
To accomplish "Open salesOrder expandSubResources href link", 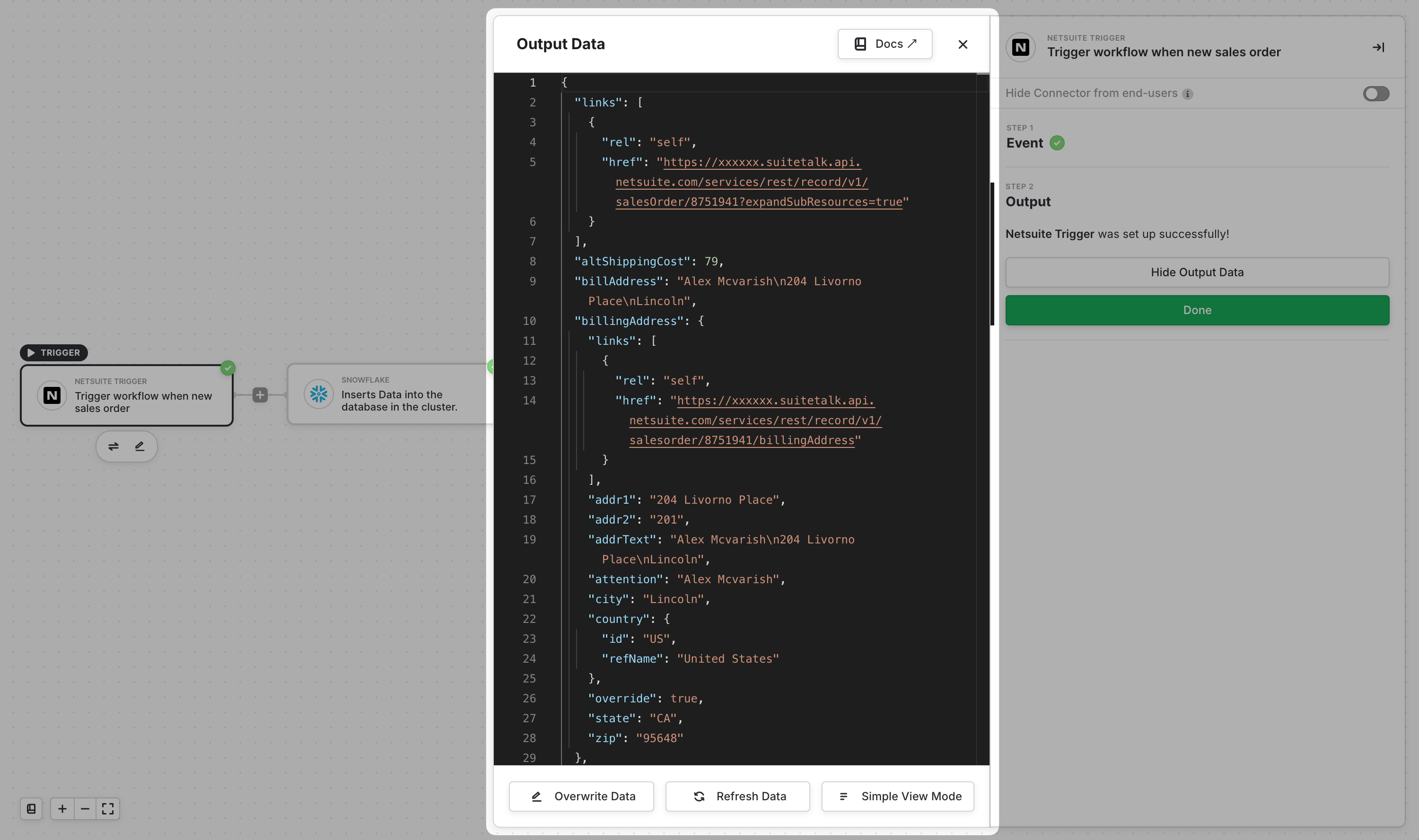I will (x=759, y=182).
